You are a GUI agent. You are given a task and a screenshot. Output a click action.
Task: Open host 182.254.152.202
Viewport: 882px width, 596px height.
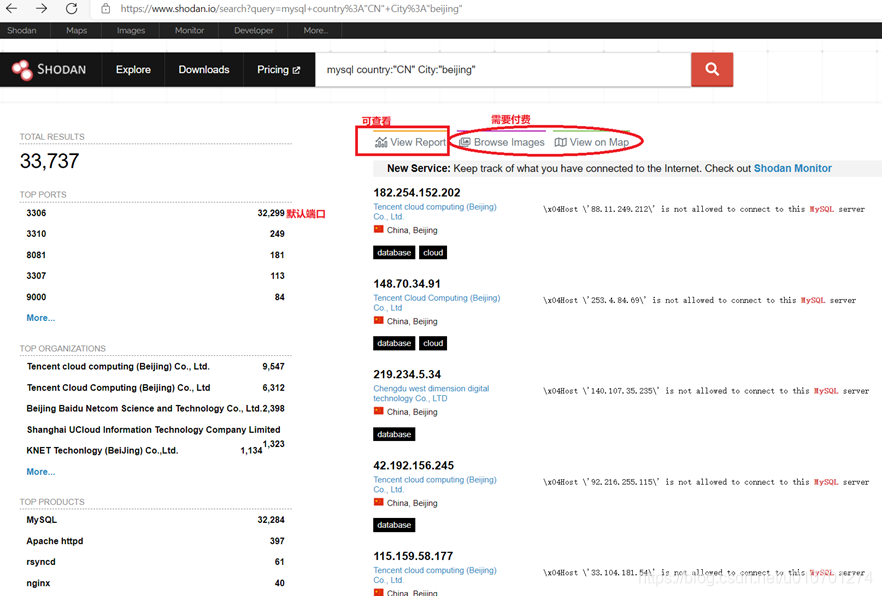[x=417, y=192]
